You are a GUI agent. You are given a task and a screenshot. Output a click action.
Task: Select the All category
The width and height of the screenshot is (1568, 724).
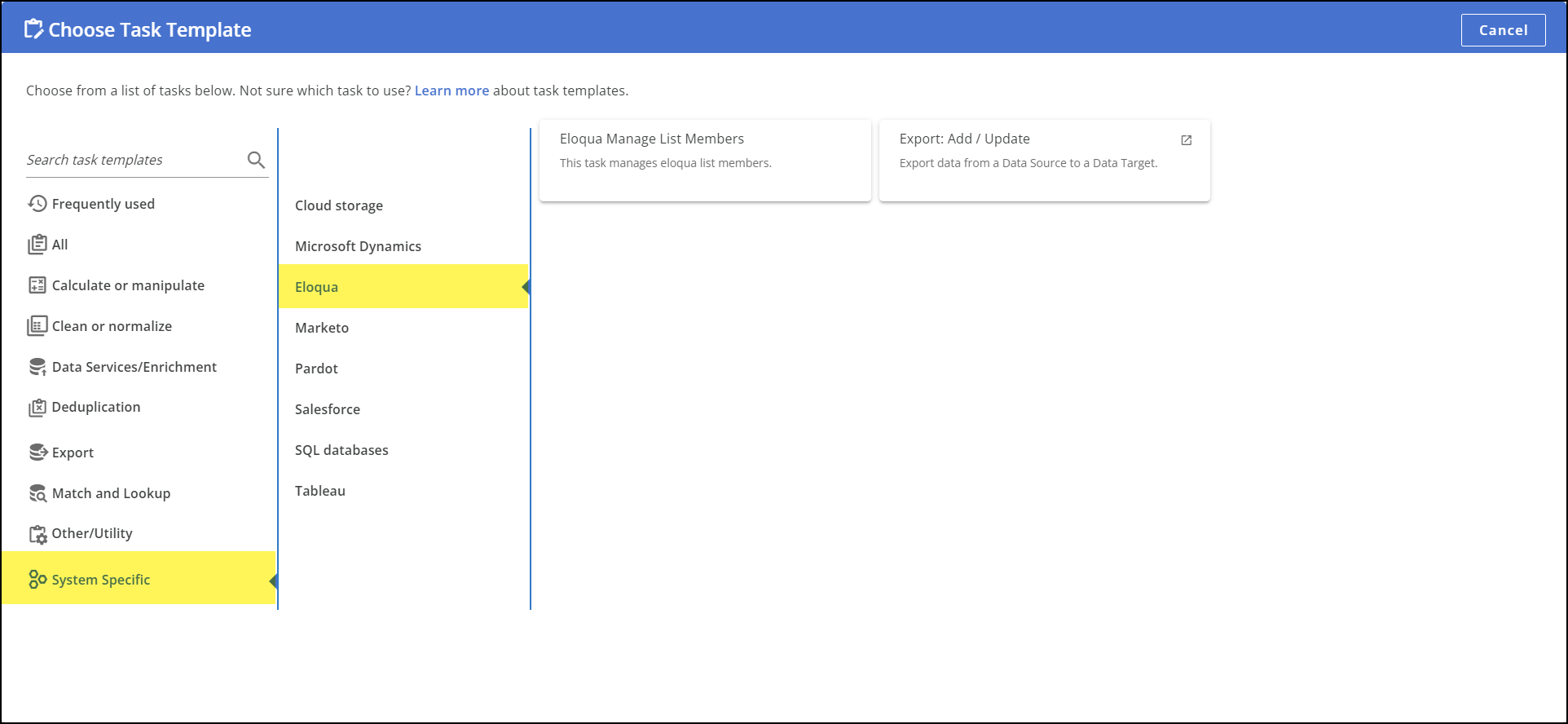coord(59,245)
